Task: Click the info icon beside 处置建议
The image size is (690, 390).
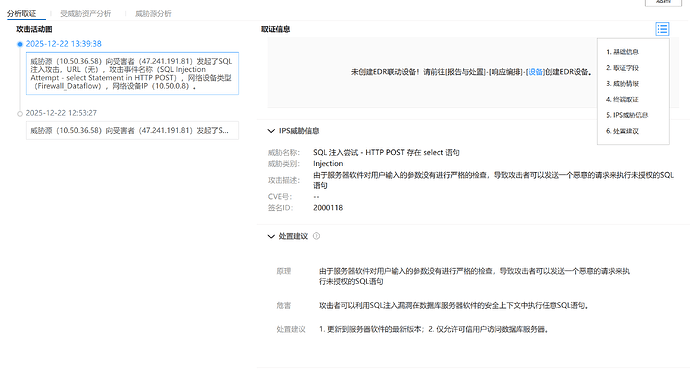Action: [316, 236]
